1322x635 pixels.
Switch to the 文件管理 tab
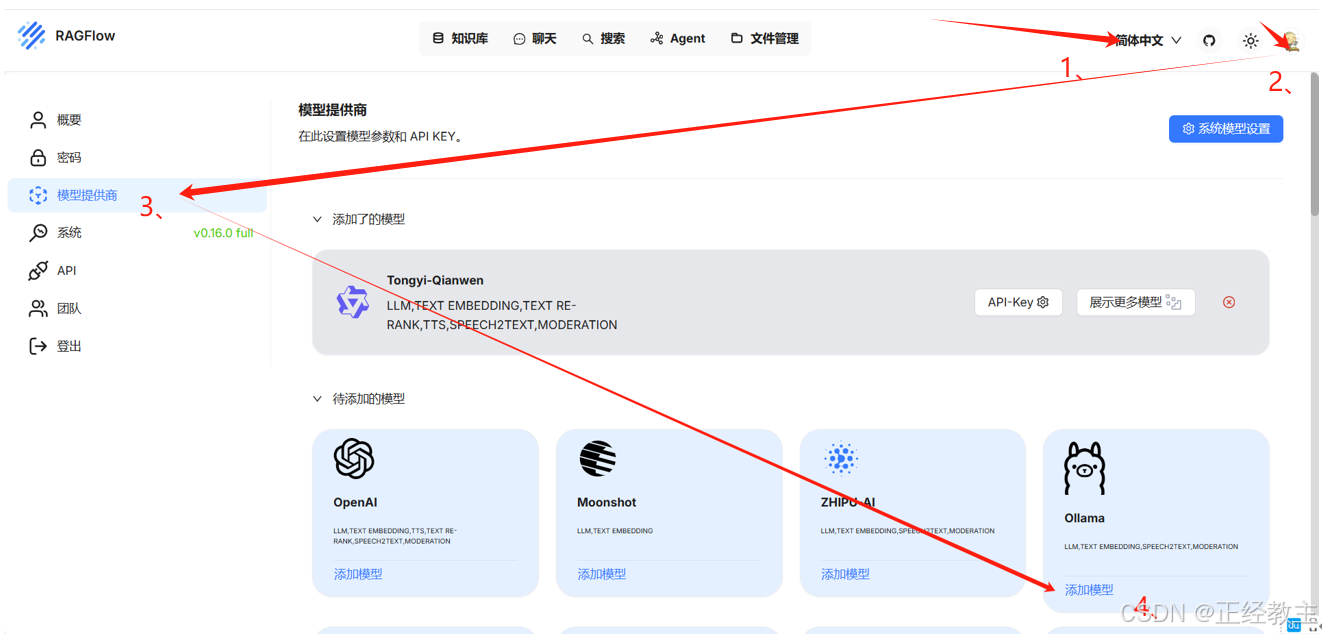pyautogui.click(x=765, y=38)
